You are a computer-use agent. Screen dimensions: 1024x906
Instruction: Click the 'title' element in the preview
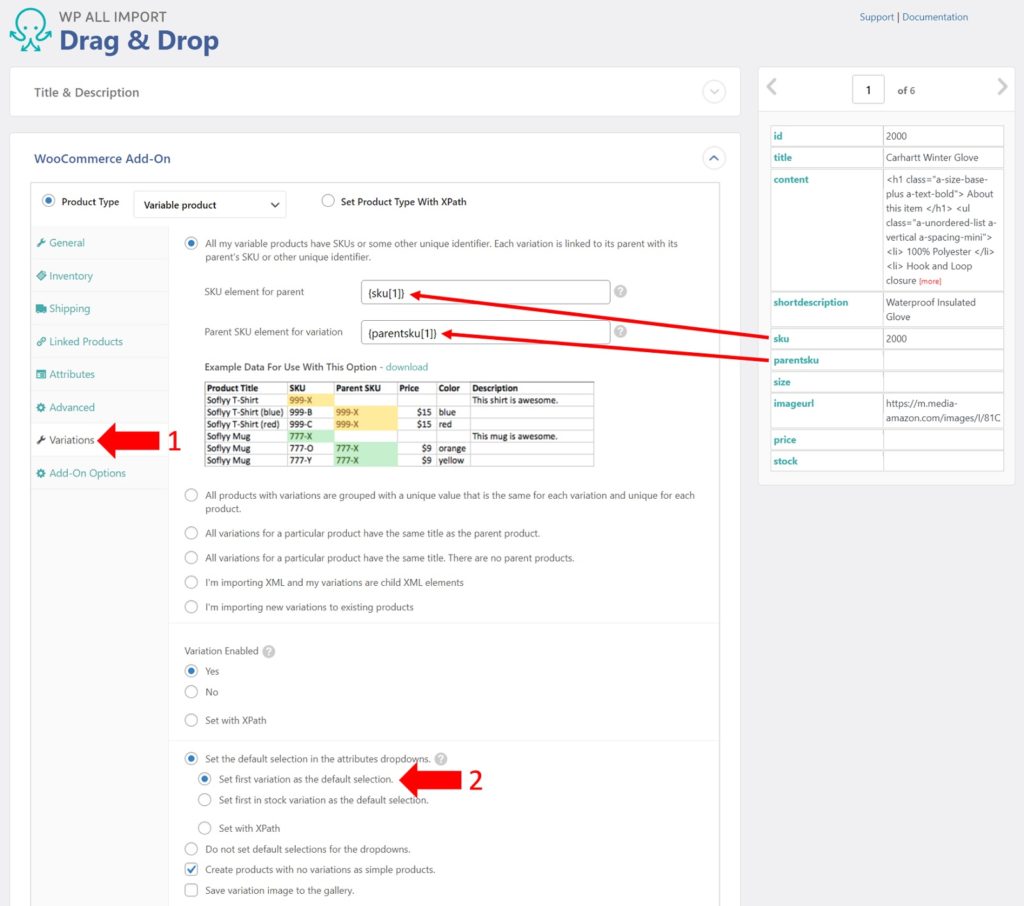[782, 157]
